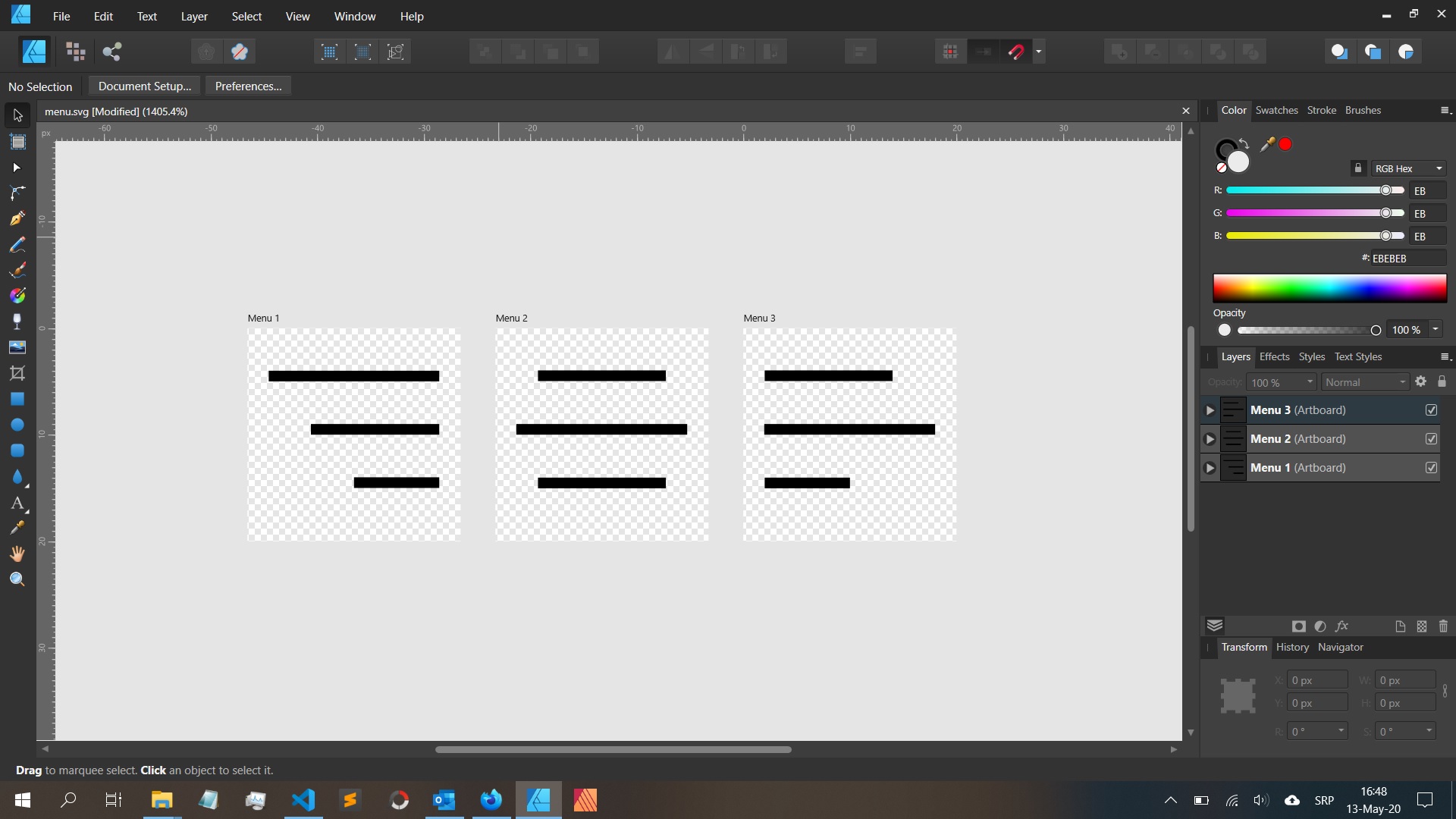Adjust the color Opacity slider
Image resolution: width=1456 pixels, height=819 pixels.
[x=1309, y=330]
